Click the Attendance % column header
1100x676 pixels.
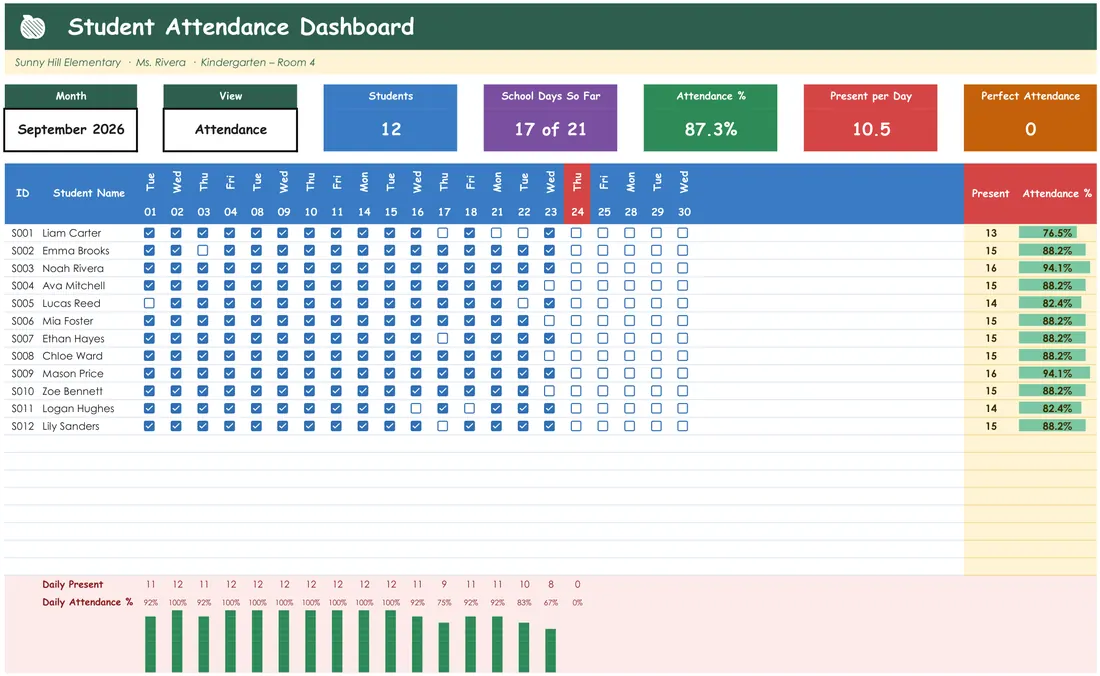point(1057,193)
